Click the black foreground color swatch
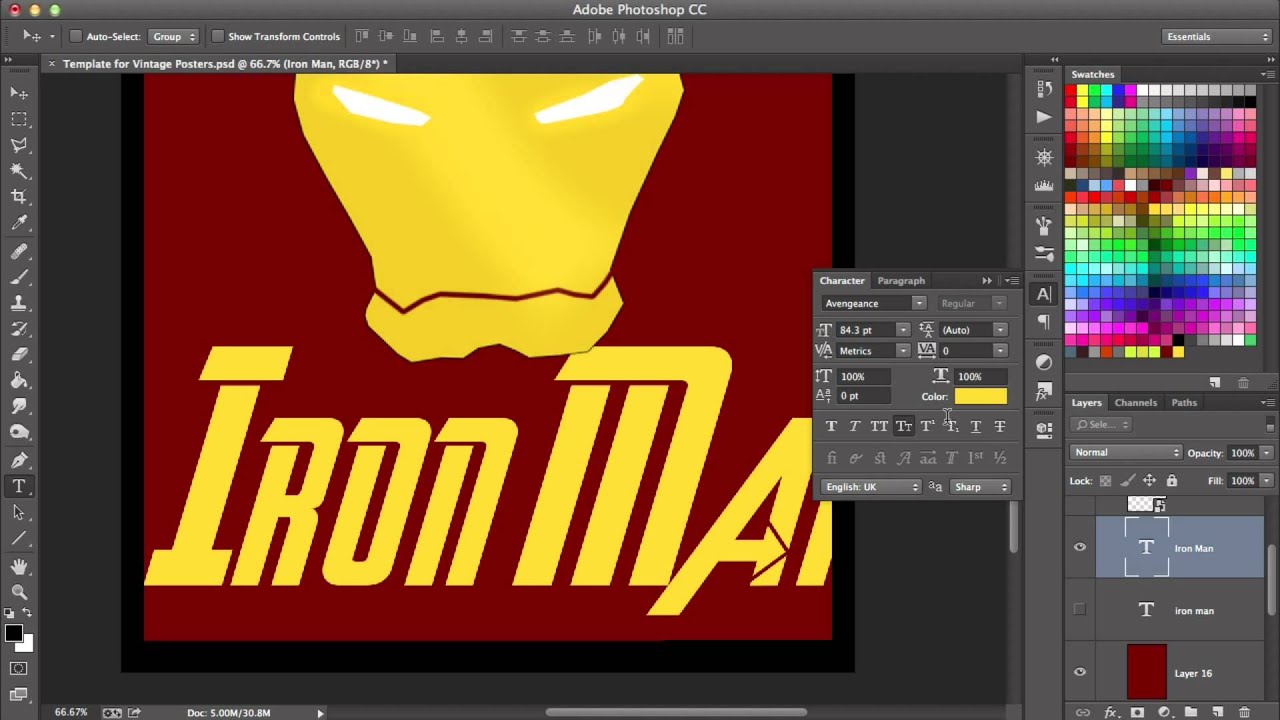Viewport: 1280px width, 720px height. point(14,633)
